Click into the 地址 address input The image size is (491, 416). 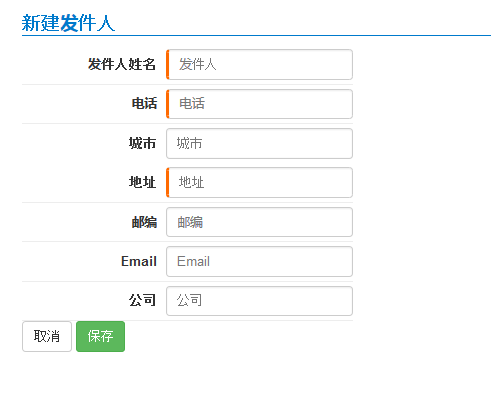(259, 182)
